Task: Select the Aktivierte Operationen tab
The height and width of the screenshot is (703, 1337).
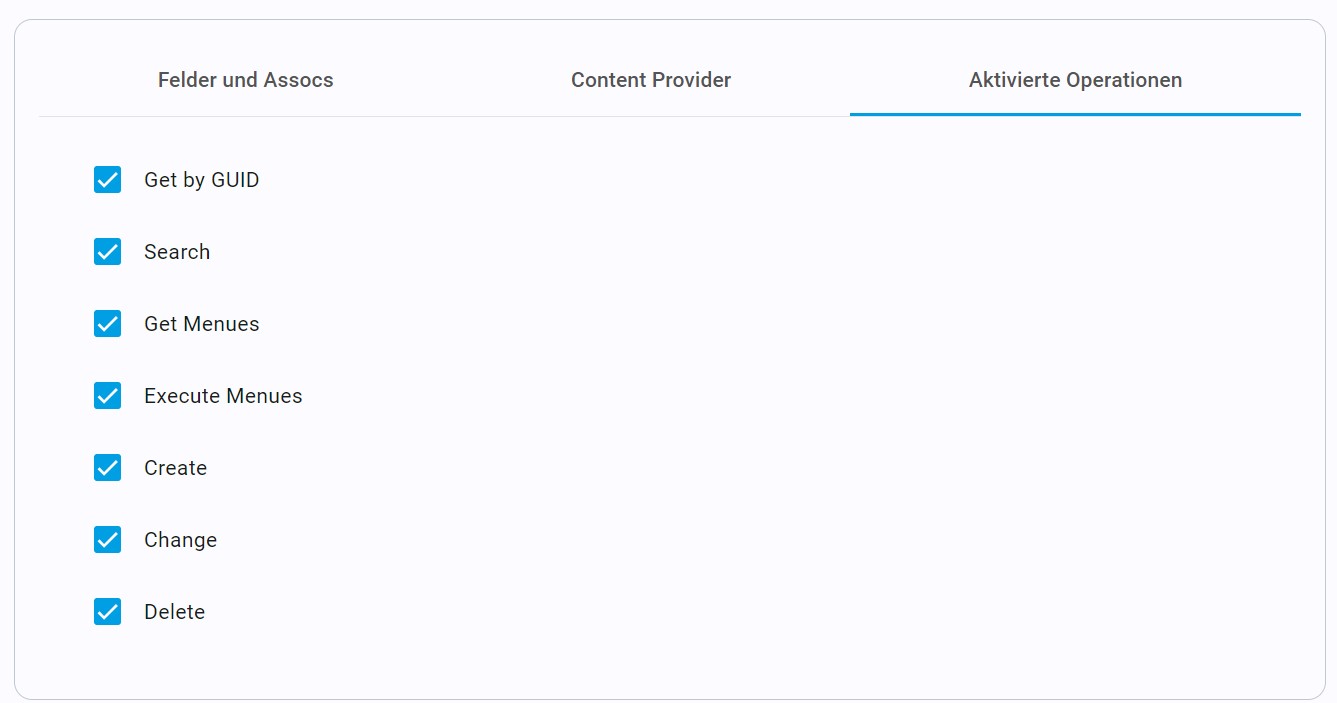Action: (x=1075, y=80)
